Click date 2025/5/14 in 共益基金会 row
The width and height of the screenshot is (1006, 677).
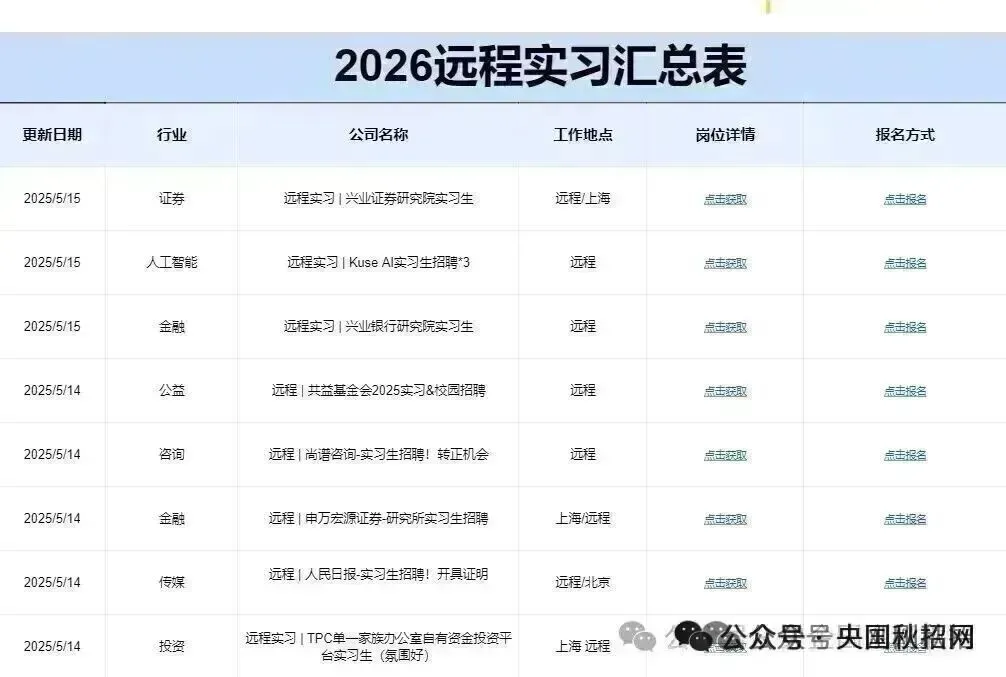point(52,390)
